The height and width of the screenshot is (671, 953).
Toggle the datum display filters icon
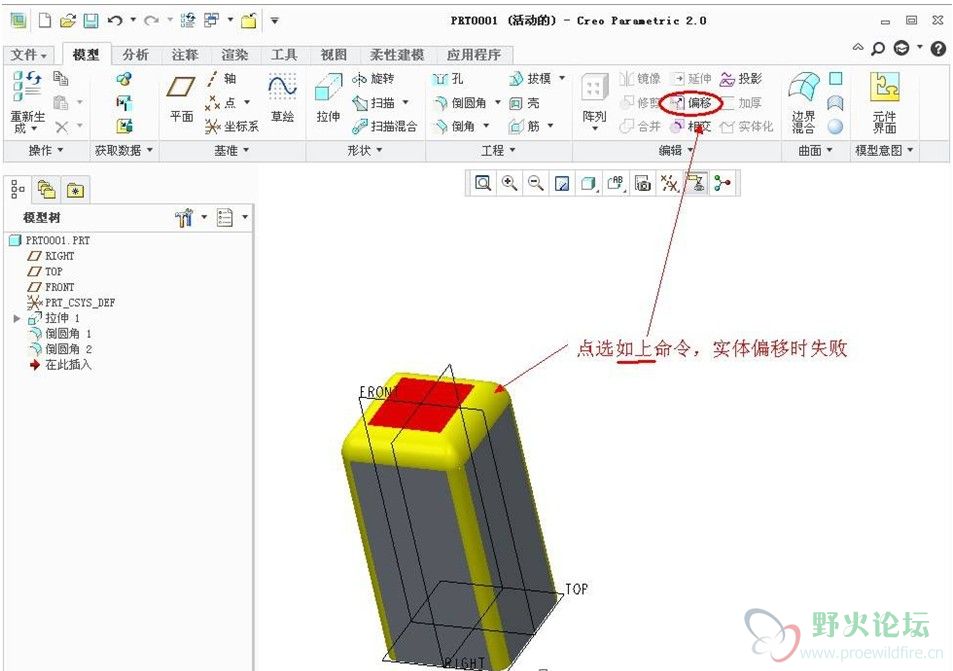point(669,183)
